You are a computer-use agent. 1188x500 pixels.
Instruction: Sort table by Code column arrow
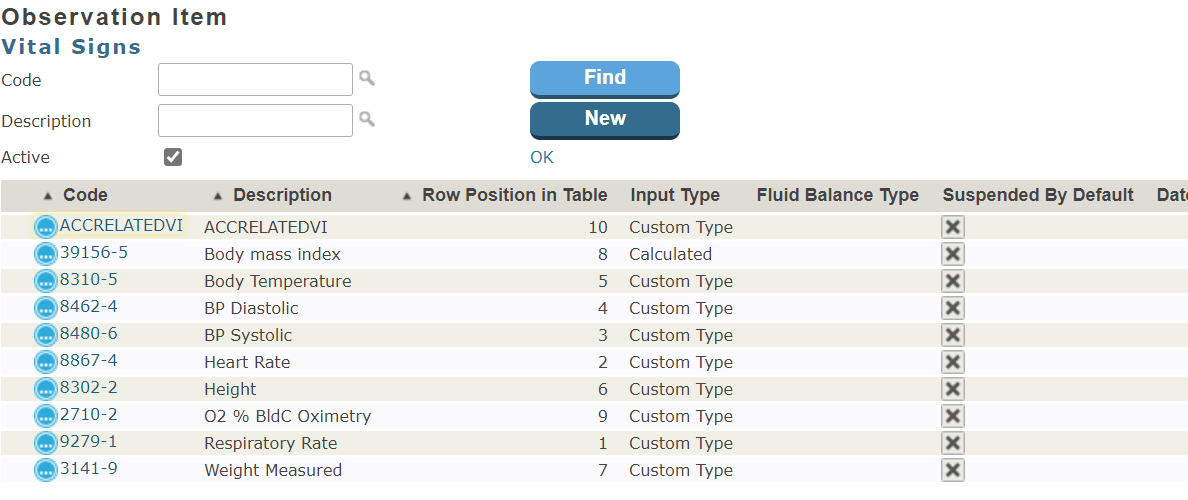click(x=48, y=196)
